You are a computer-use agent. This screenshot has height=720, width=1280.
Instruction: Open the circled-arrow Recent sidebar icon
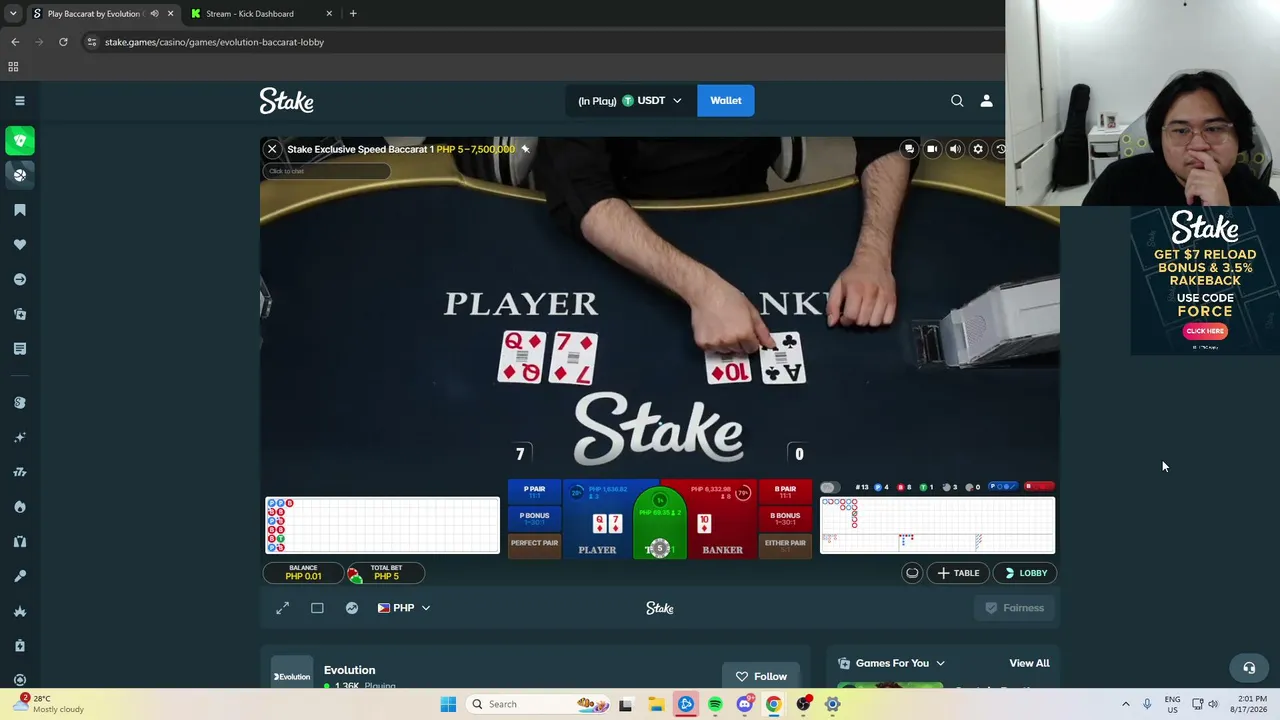click(20, 279)
